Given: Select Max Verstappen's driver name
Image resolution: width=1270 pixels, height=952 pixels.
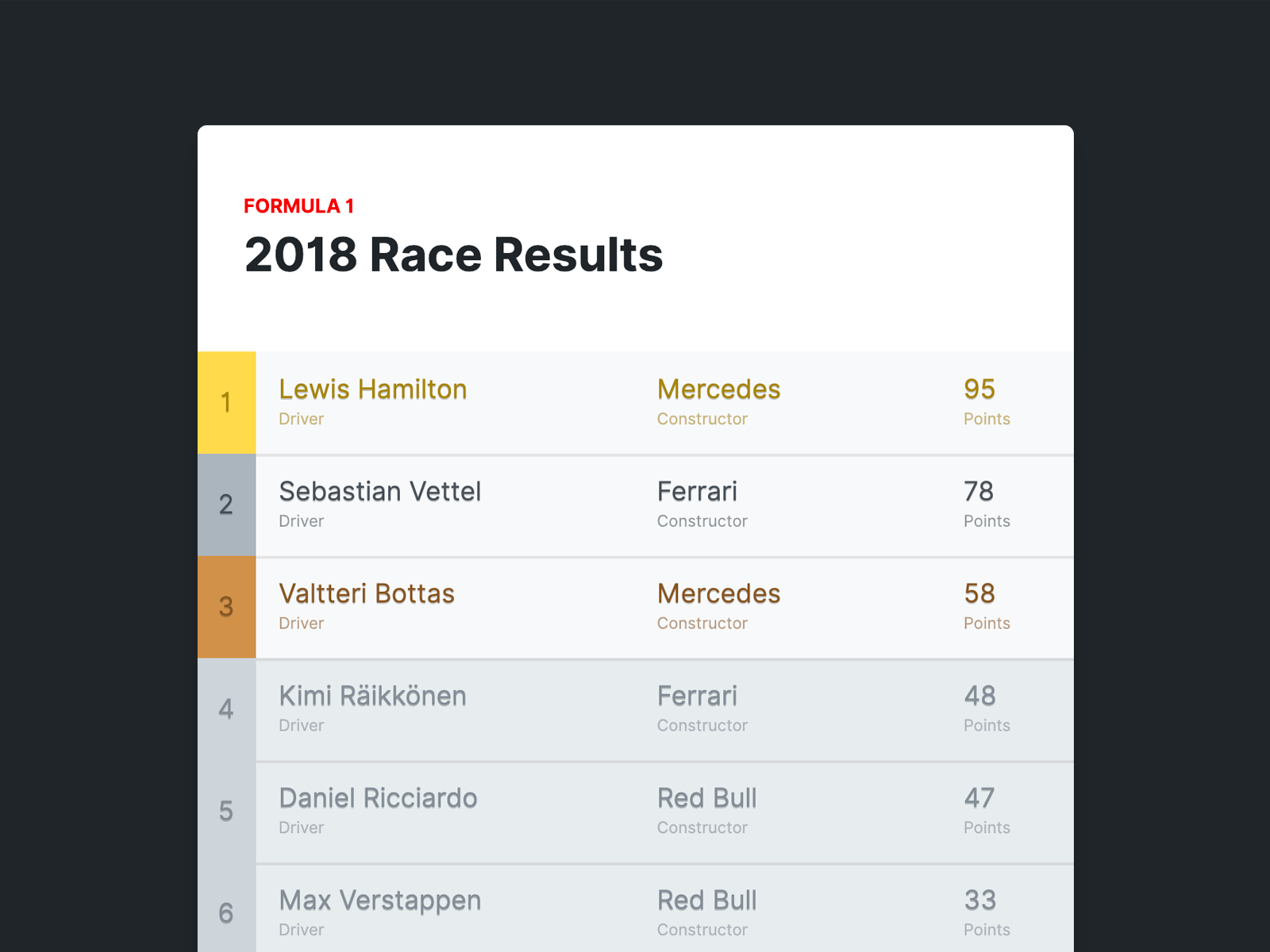Looking at the screenshot, I should 379,900.
